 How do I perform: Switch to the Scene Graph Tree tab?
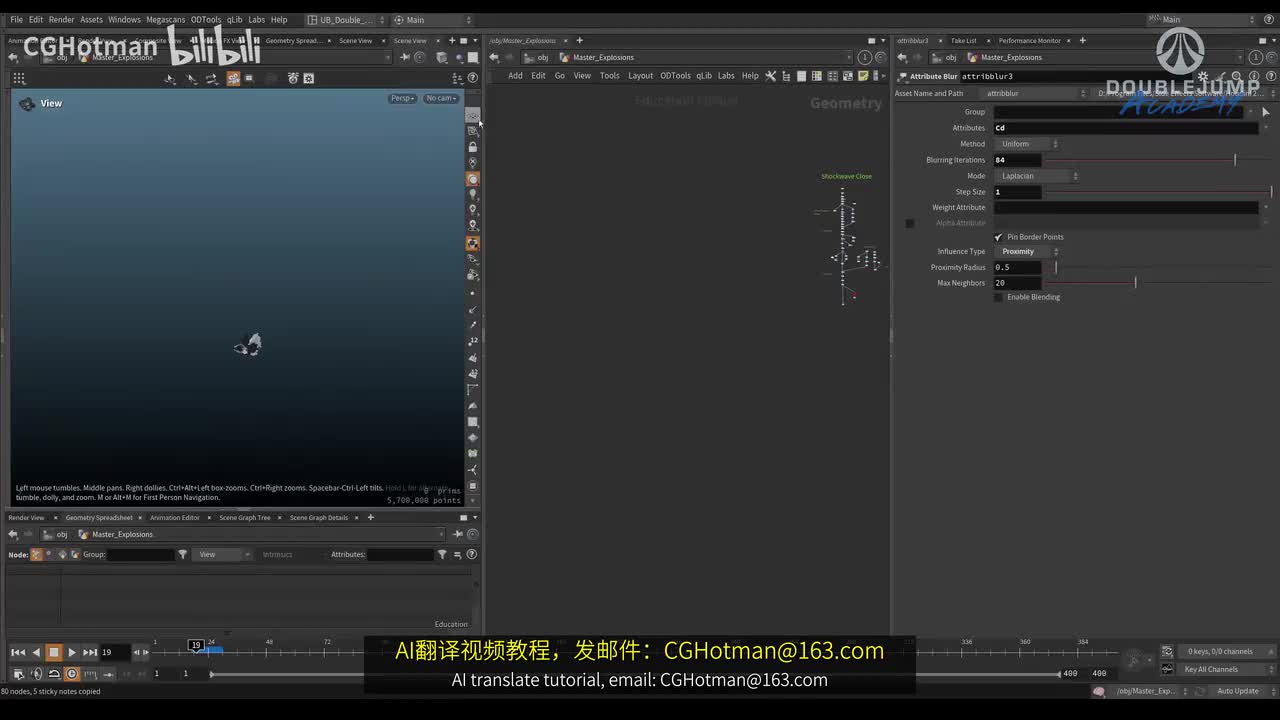(245, 517)
